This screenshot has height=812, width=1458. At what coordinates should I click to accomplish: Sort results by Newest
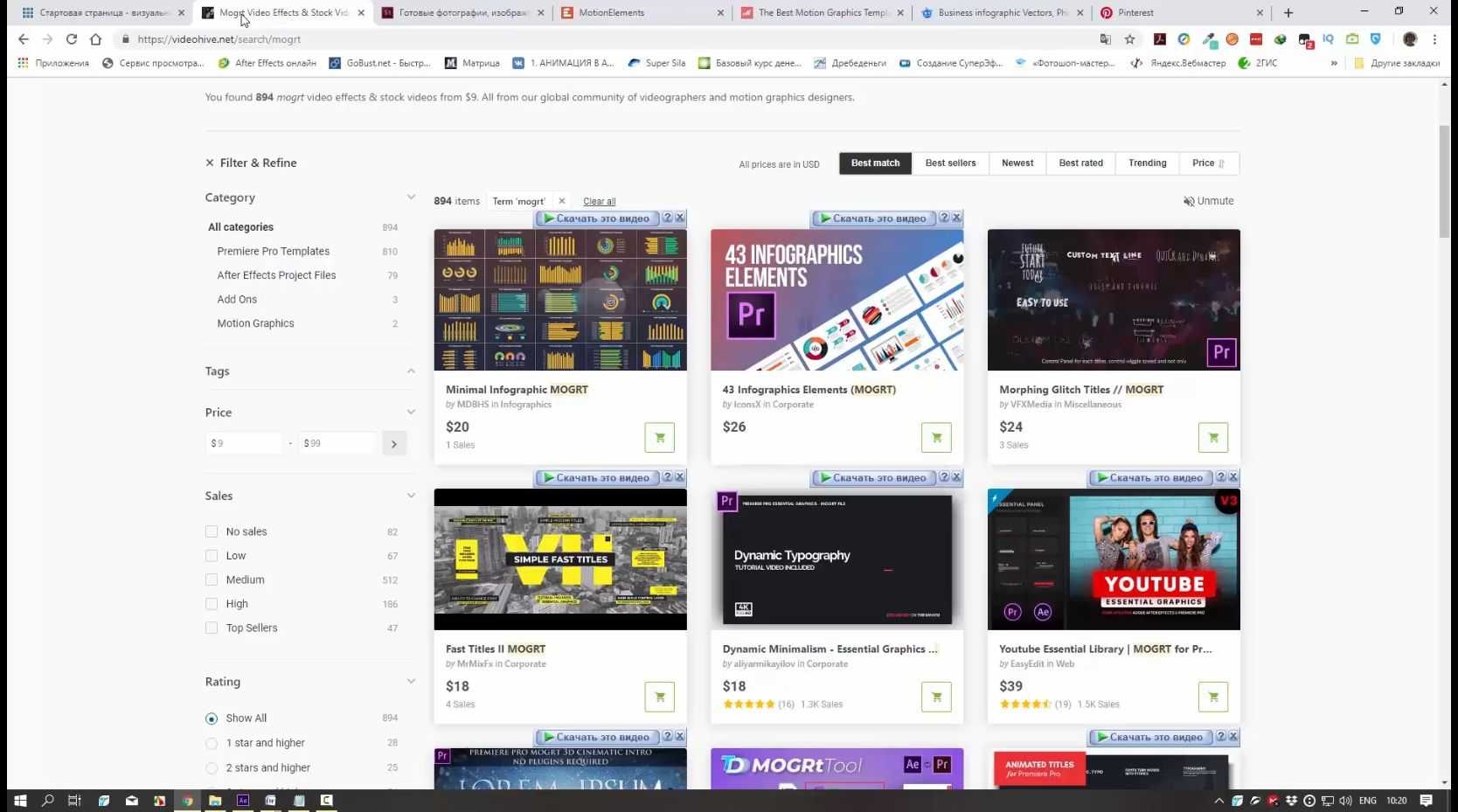[x=1017, y=163]
